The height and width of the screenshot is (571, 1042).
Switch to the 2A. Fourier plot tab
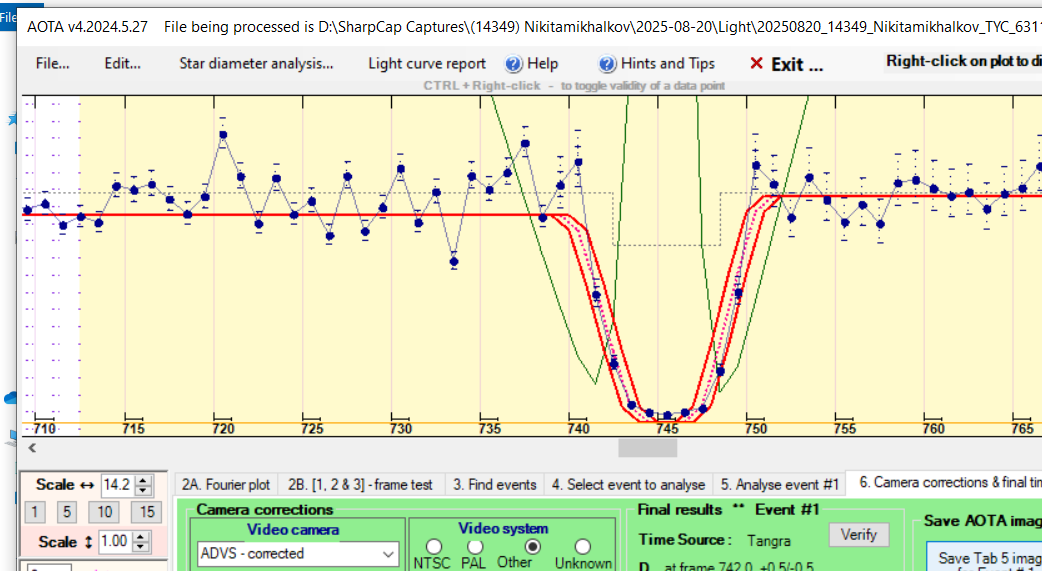tap(225, 484)
